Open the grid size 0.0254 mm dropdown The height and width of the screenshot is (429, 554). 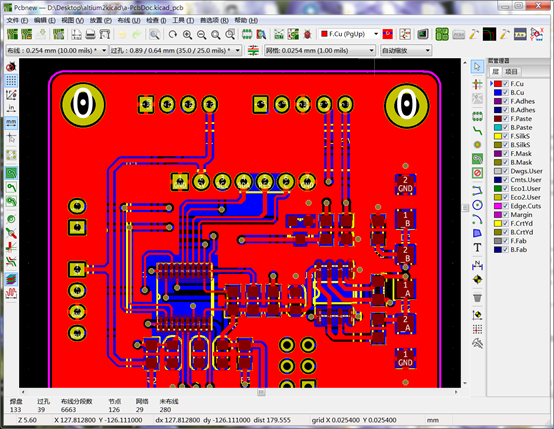[x=320, y=51]
